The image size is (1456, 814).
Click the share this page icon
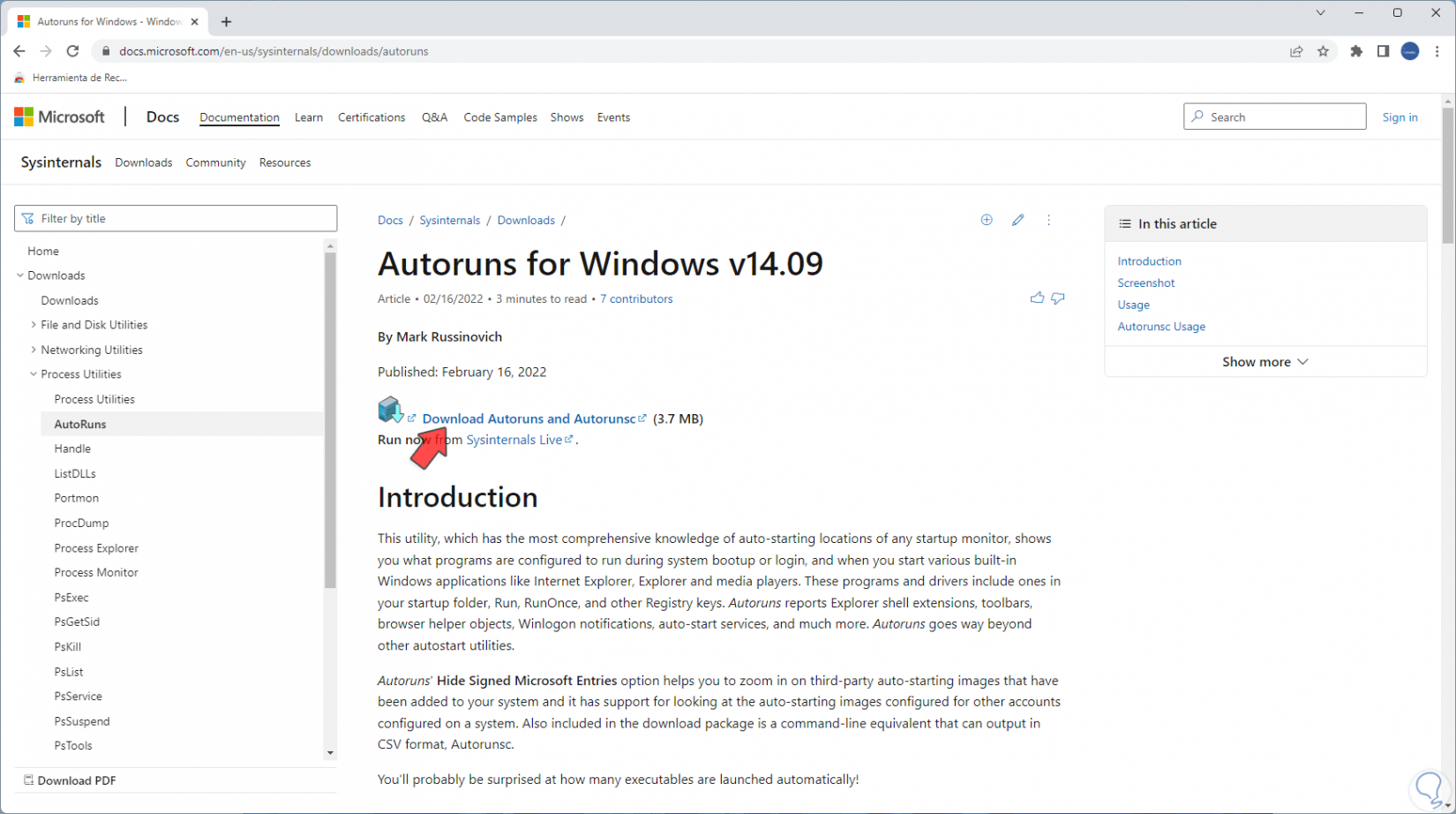1296,51
